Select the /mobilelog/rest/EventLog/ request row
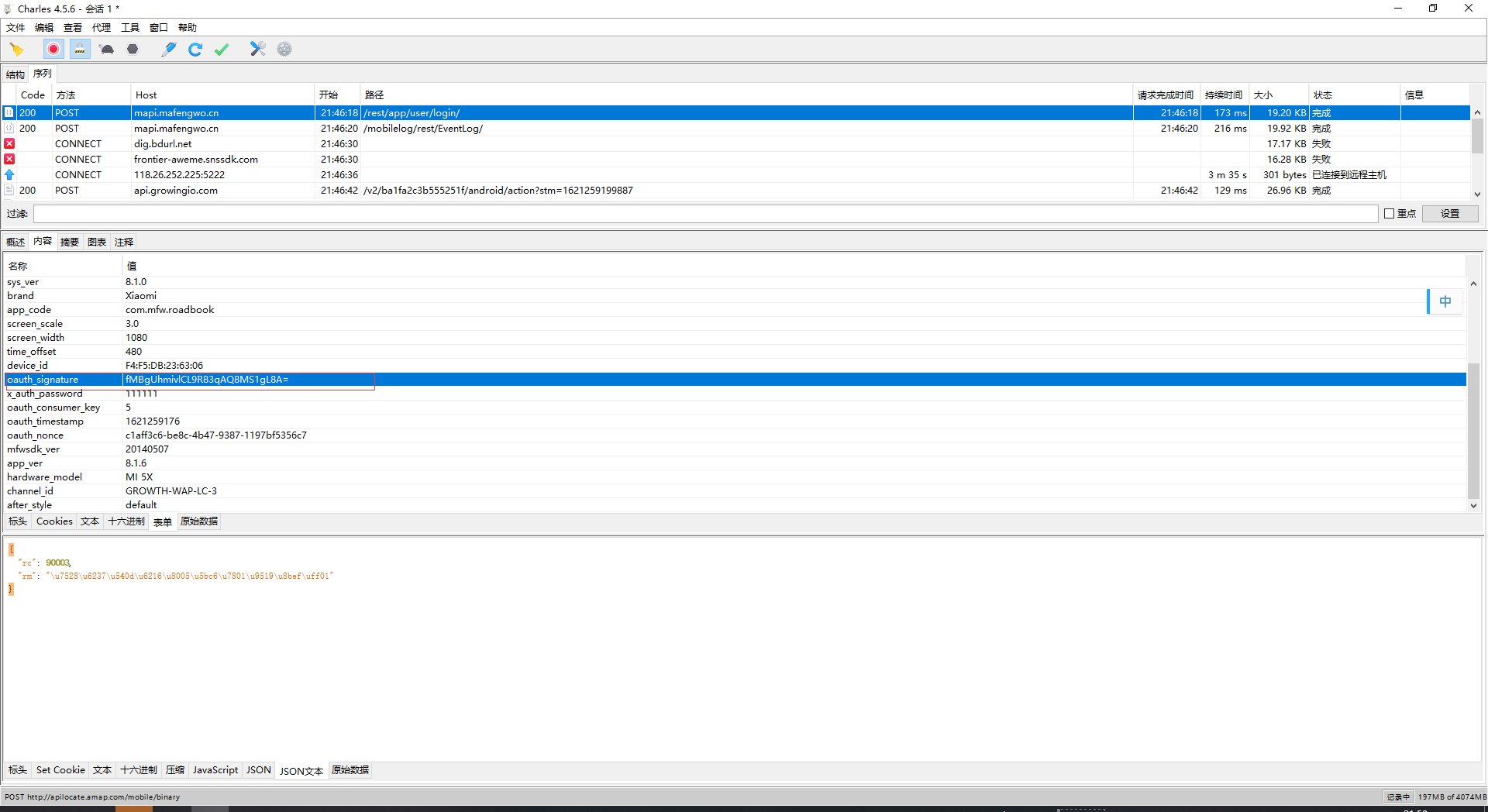Viewport: 1488px width, 812px height. coord(735,129)
